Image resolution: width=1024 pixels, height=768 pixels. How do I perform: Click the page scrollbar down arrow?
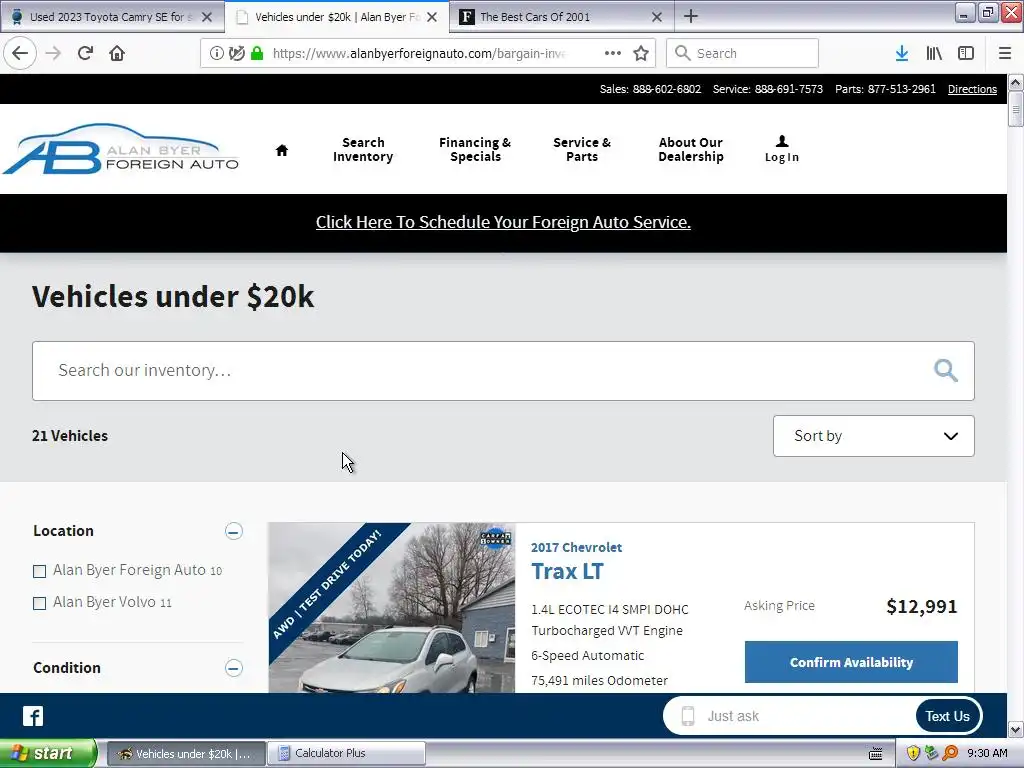(x=1016, y=729)
